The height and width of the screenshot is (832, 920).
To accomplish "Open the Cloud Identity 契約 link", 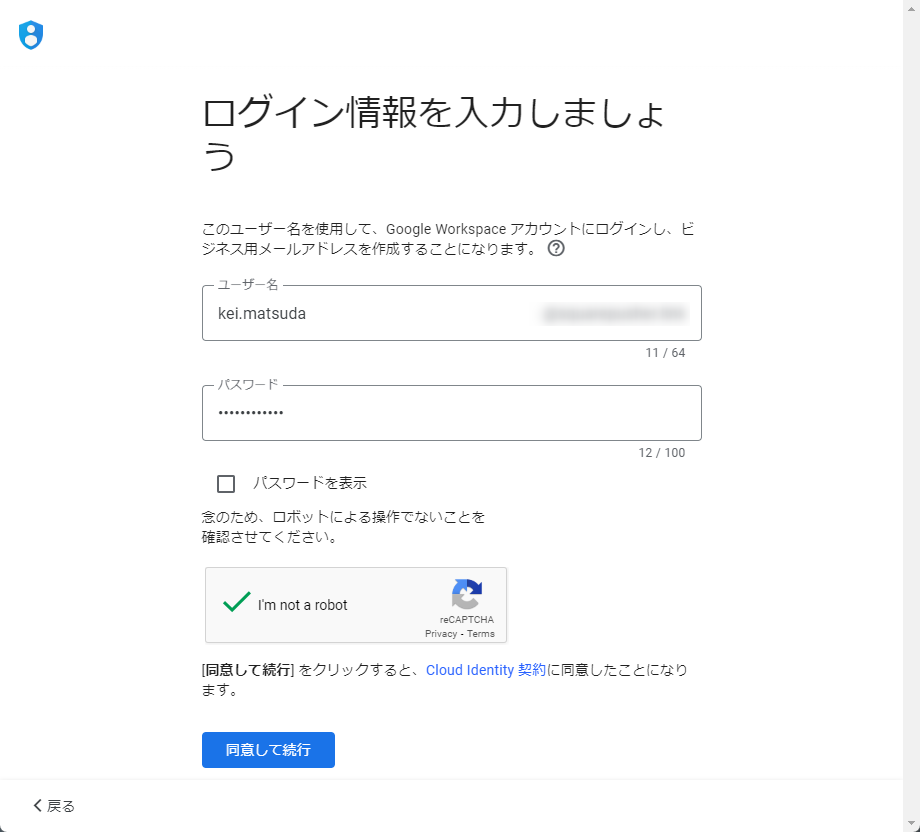I will (485, 670).
